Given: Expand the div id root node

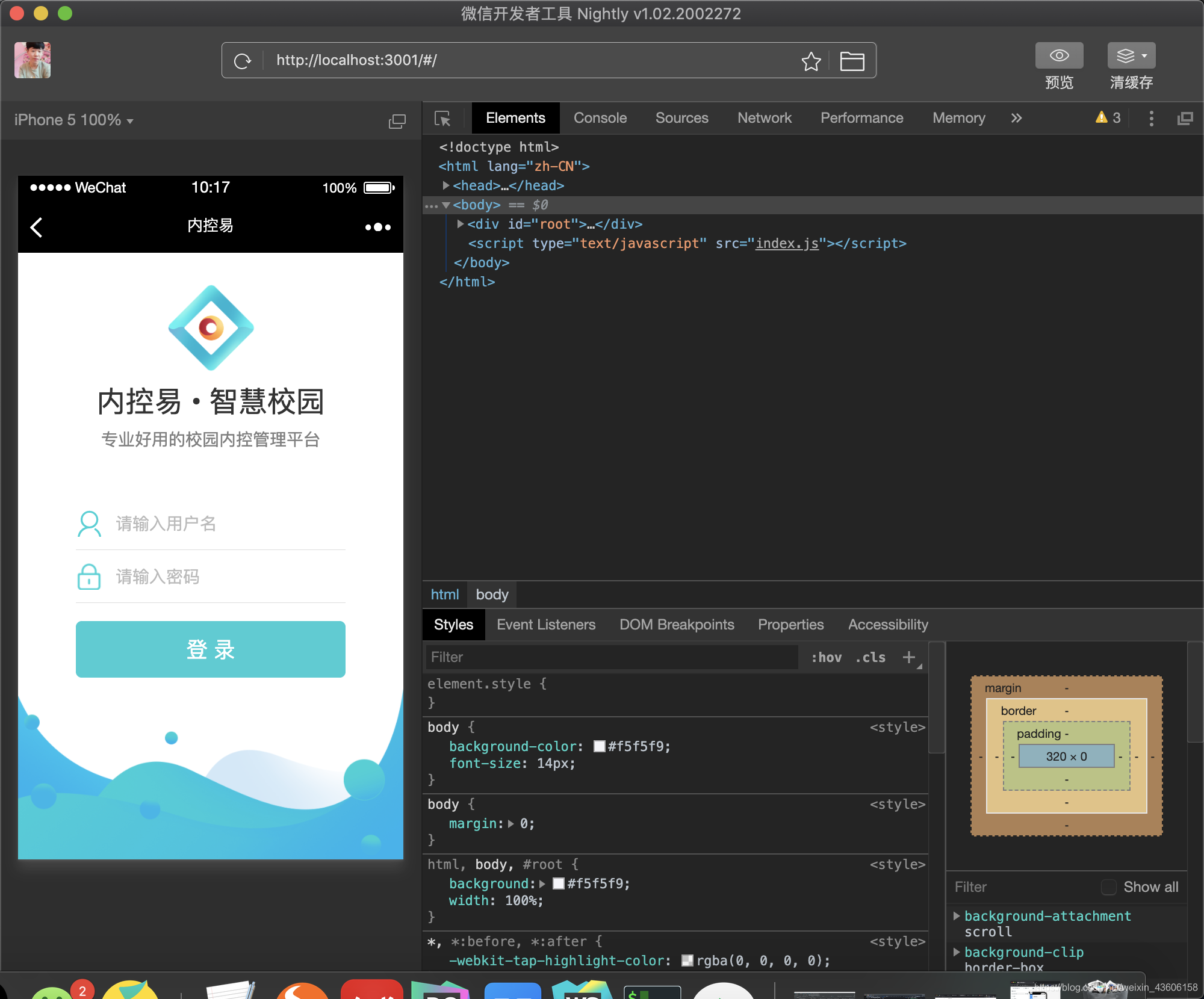Looking at the screenshot, I should coord(461,224).
